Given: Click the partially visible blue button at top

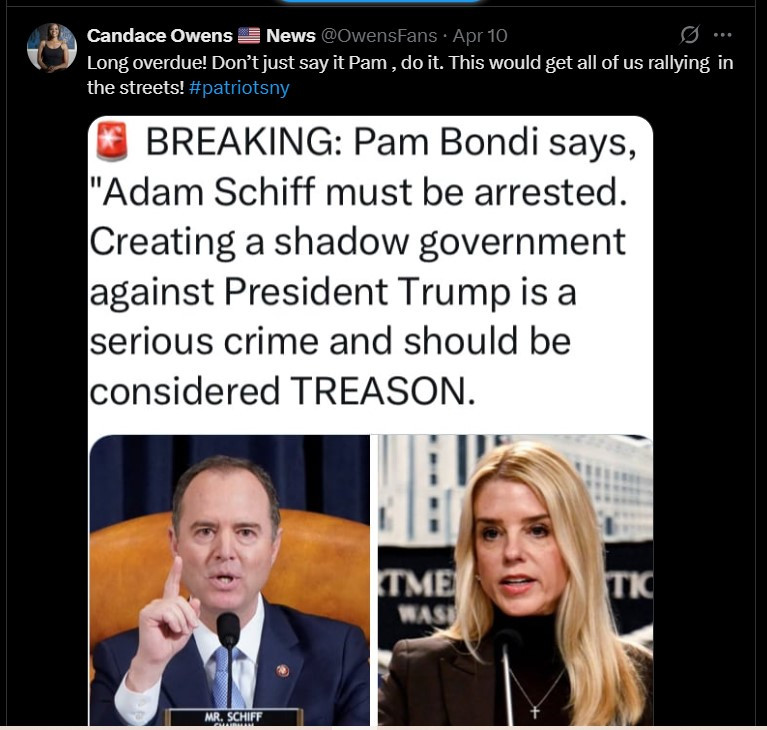Looking at the screenshot, I should pyautogui.click(x=380, y=1).
